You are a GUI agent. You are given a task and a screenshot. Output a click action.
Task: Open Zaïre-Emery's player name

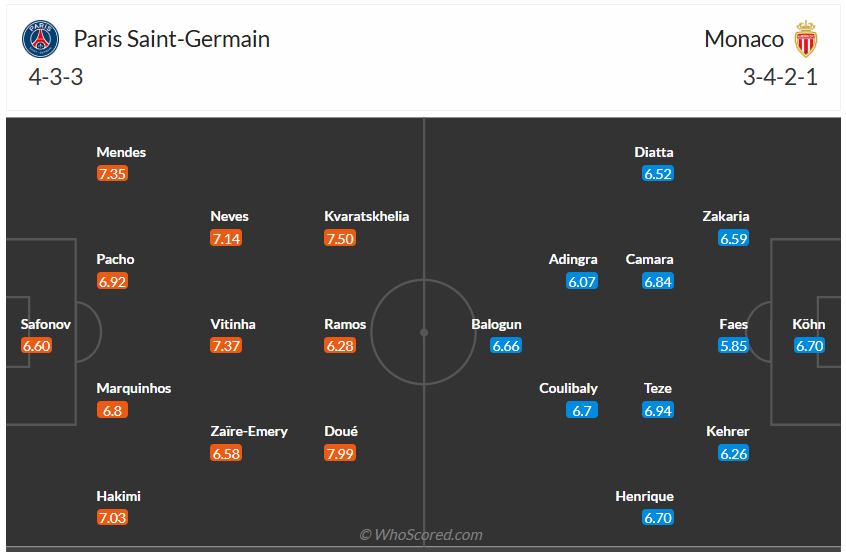(x=249, y=431)
